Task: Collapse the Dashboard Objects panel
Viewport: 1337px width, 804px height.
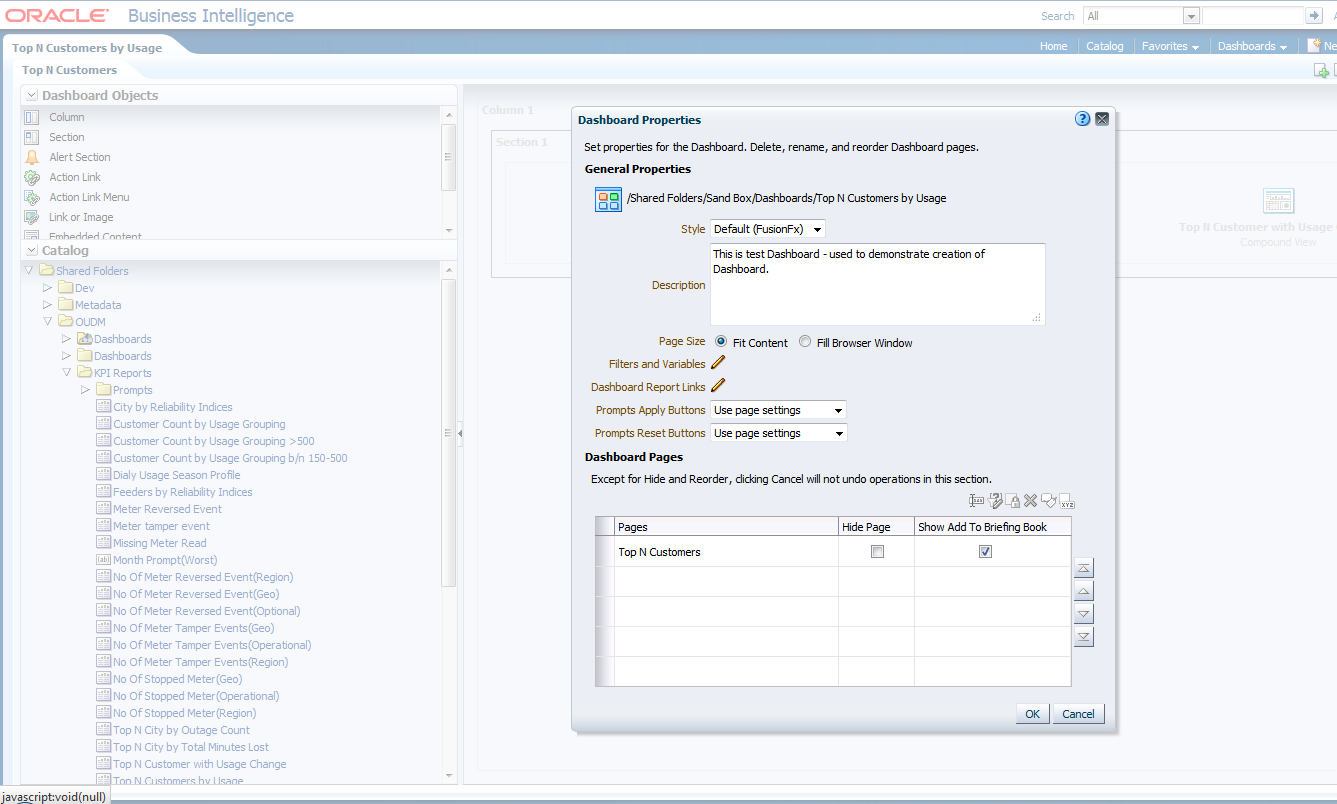Action: point(33,95)
